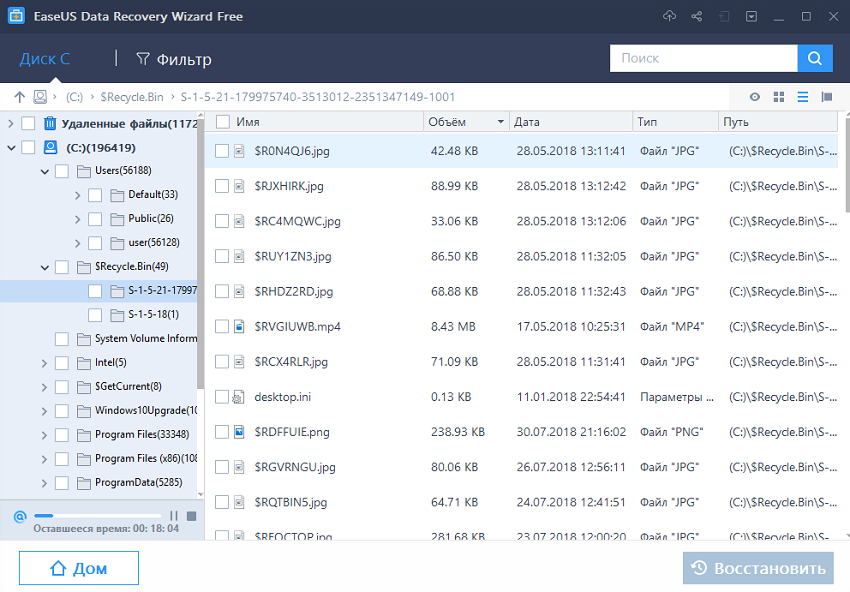Expand the user(56128) folder

[78, 243]
